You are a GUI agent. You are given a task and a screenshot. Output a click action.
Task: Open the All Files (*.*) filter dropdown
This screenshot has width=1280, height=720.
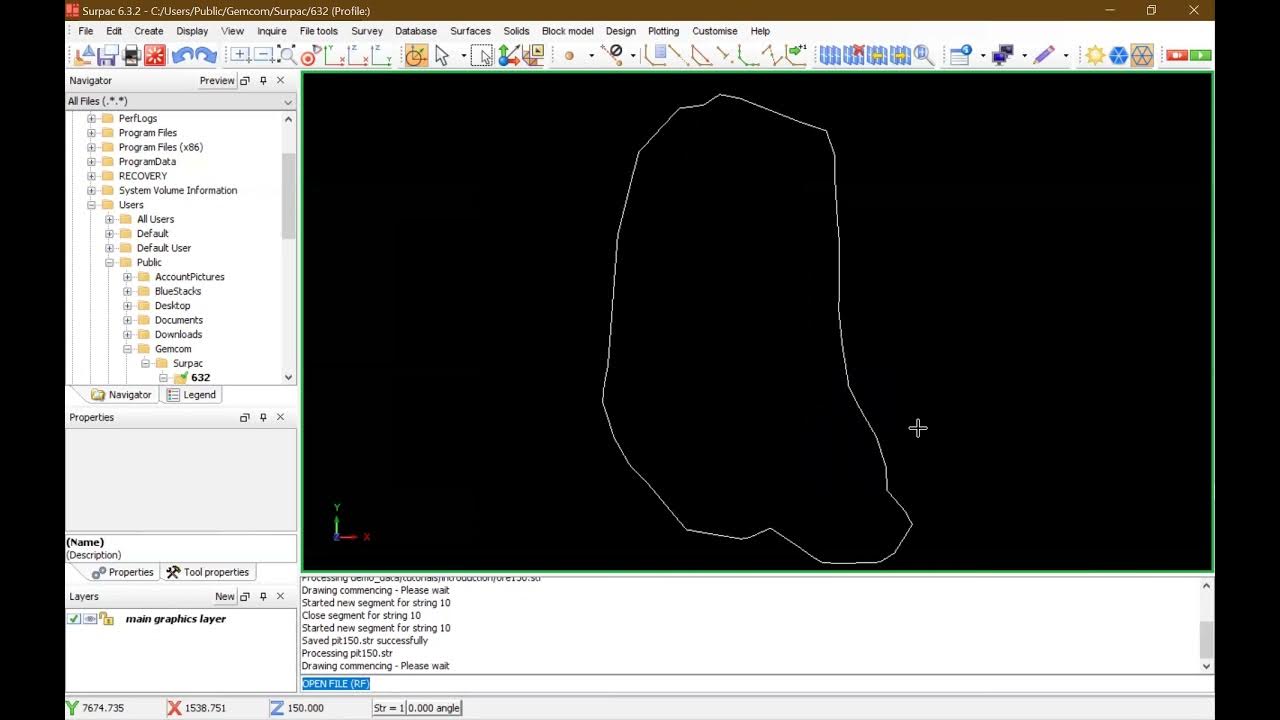(287, 102)
